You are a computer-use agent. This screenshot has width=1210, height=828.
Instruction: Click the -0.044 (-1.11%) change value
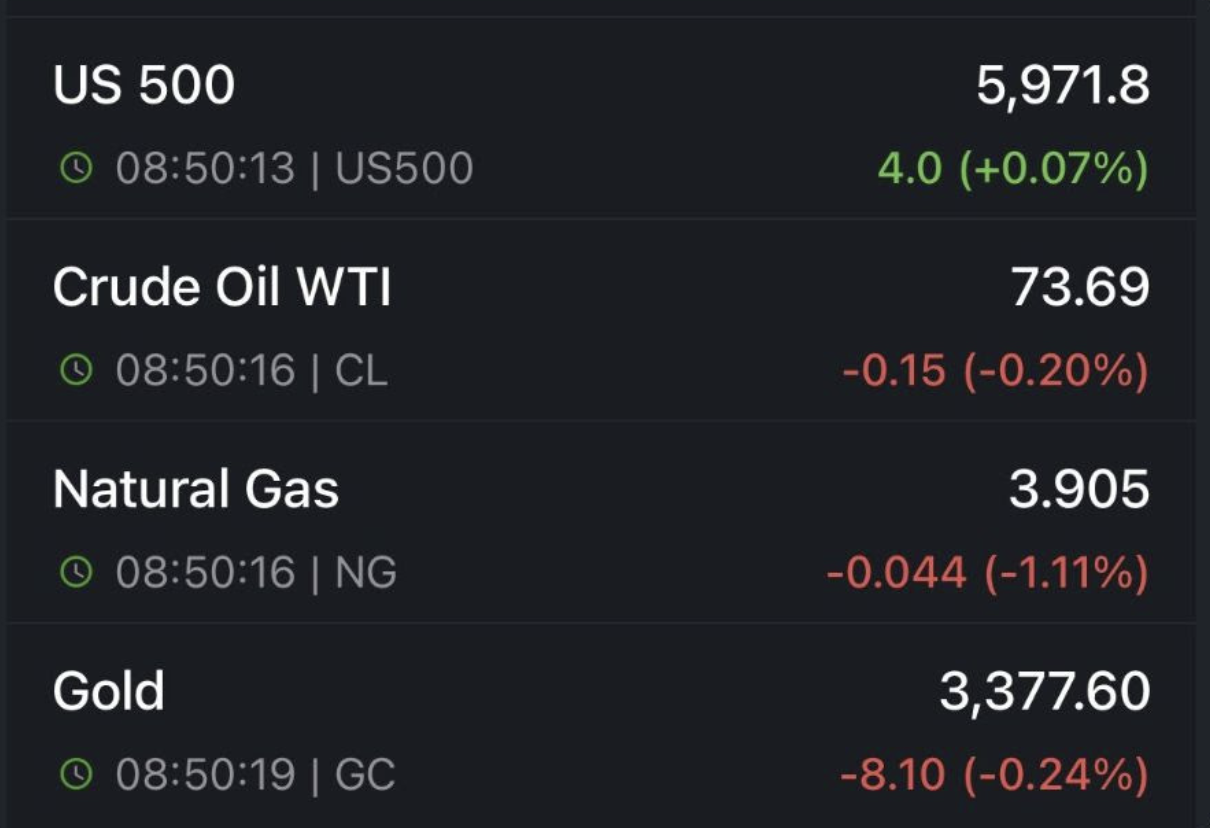[987, 574]
